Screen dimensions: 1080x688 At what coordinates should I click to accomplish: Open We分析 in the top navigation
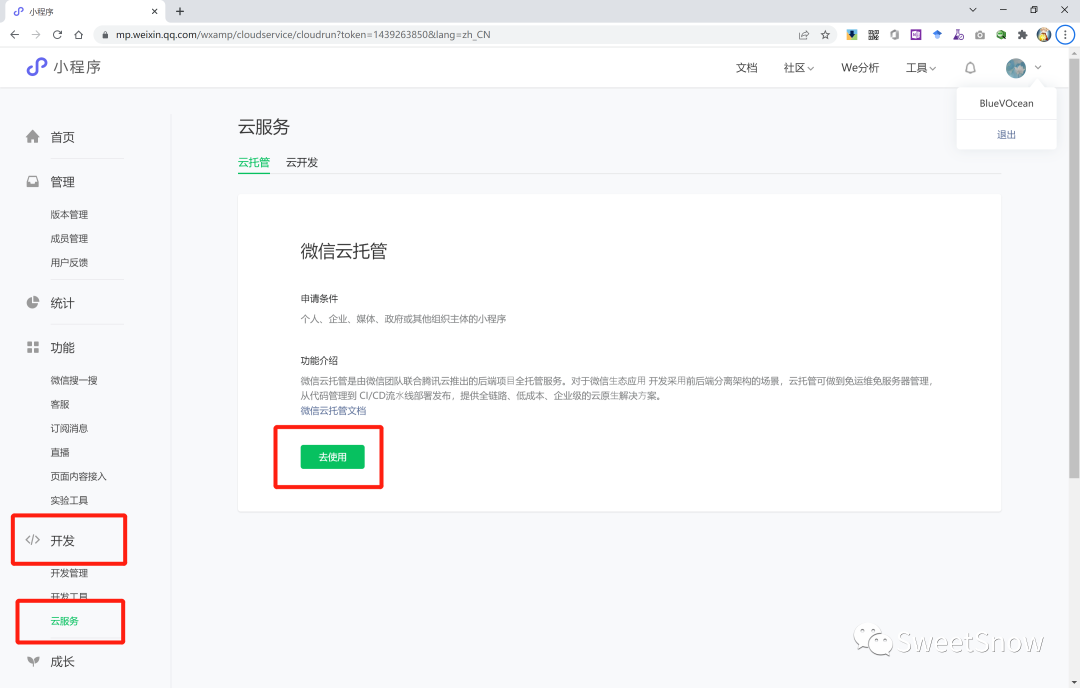[x=860, y=67]
